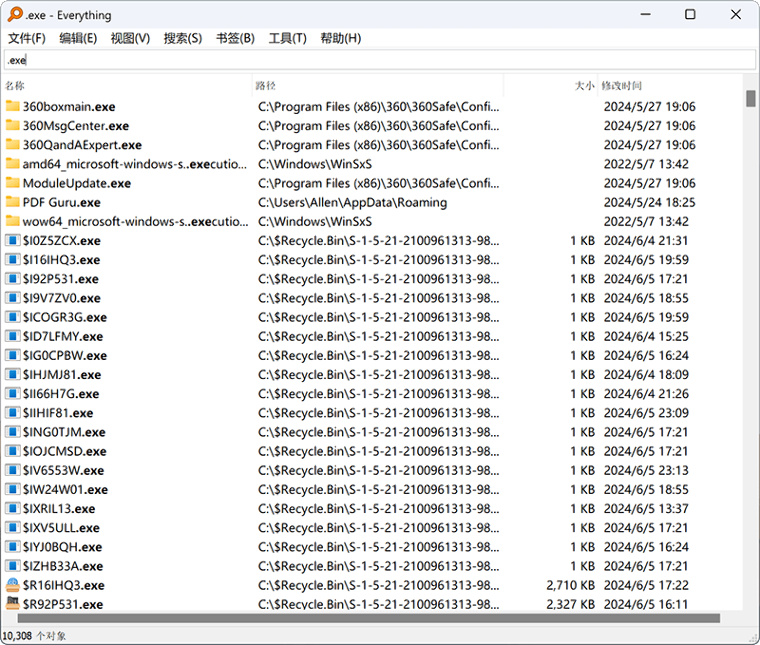
Task: Click the $IOJCMSD.exe file icon
Action: [x=13, y=451]
